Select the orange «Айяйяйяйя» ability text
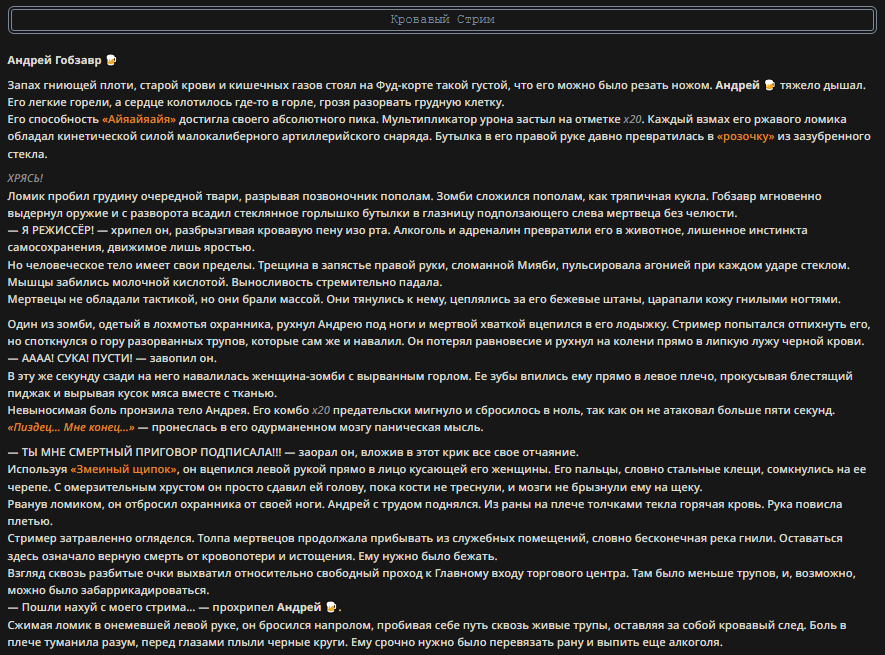Viewport: 885px width, 655px height. tap(139, 119)
